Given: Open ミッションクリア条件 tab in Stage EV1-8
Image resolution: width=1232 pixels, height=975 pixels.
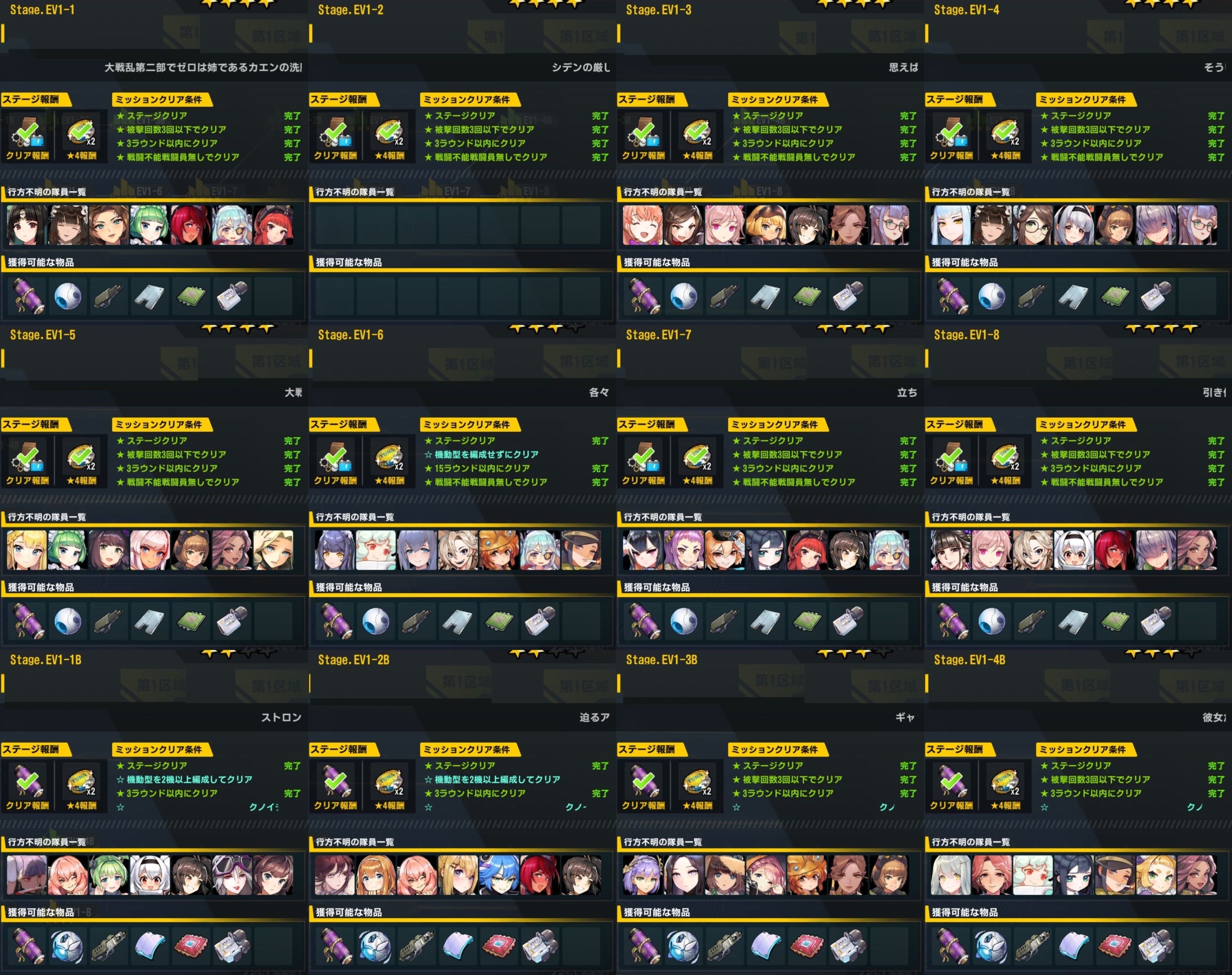Looking at the screenshot, I should click(x=1085, y=424).
